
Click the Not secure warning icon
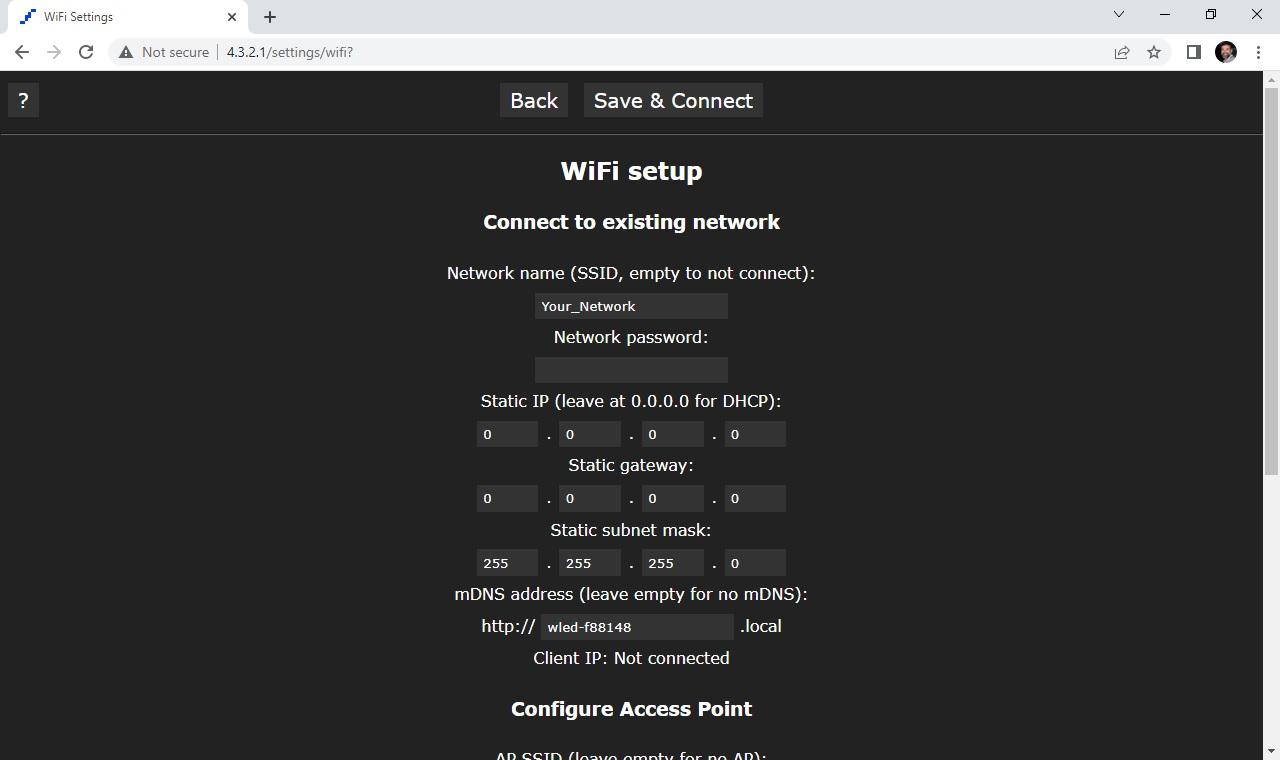tap(126, 52)
